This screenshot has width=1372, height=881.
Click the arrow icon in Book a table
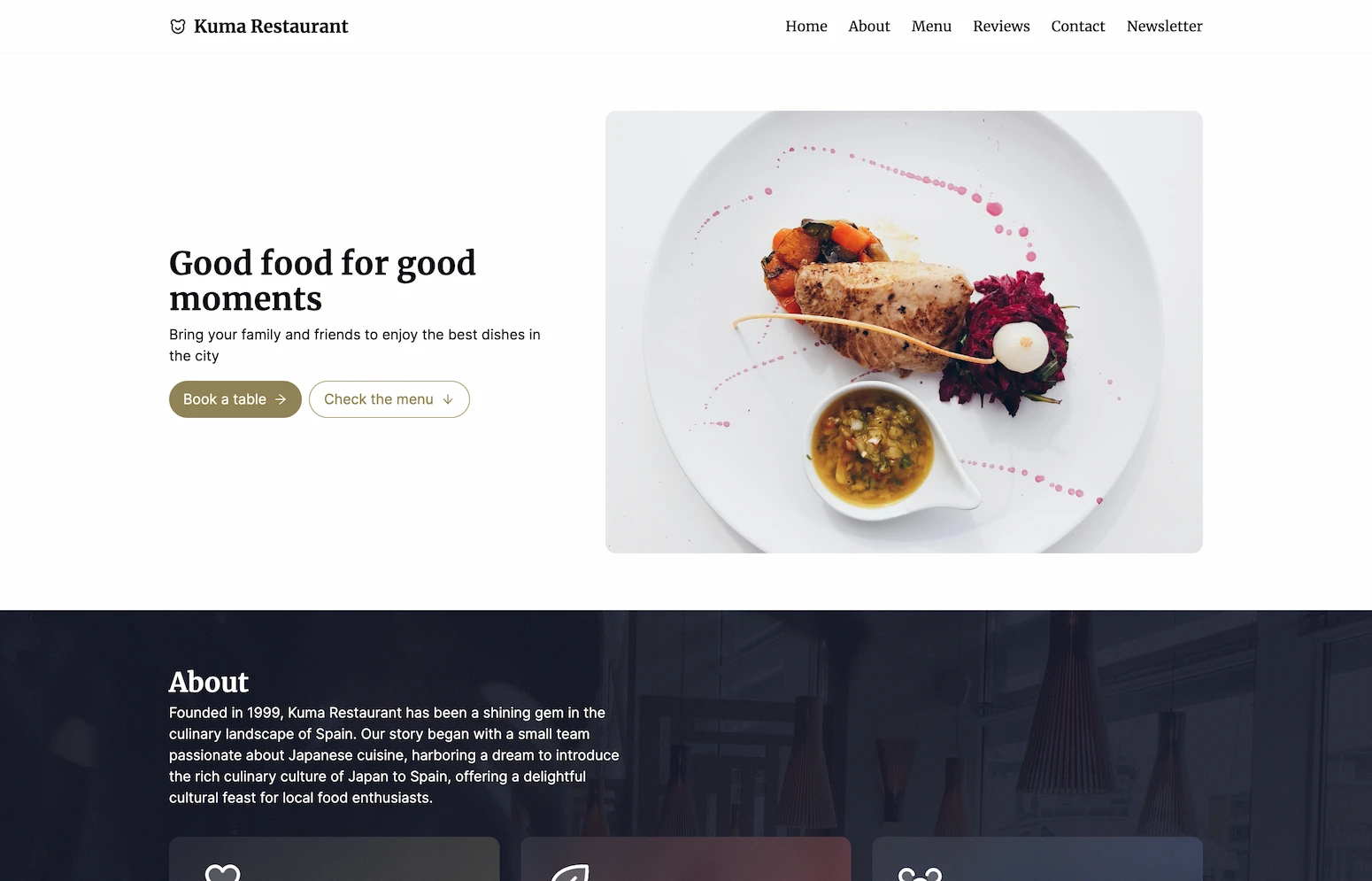pyautogui.click(x=281, y=399)
